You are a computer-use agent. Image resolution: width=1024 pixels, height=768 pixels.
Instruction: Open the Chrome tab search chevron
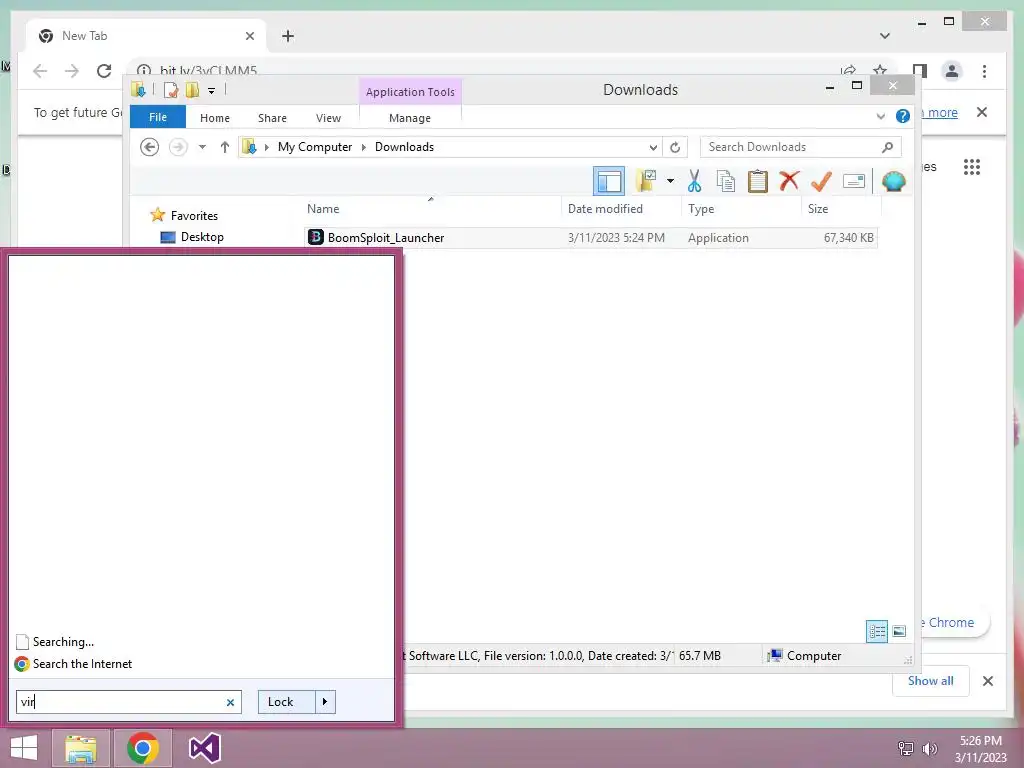[885, 36]
